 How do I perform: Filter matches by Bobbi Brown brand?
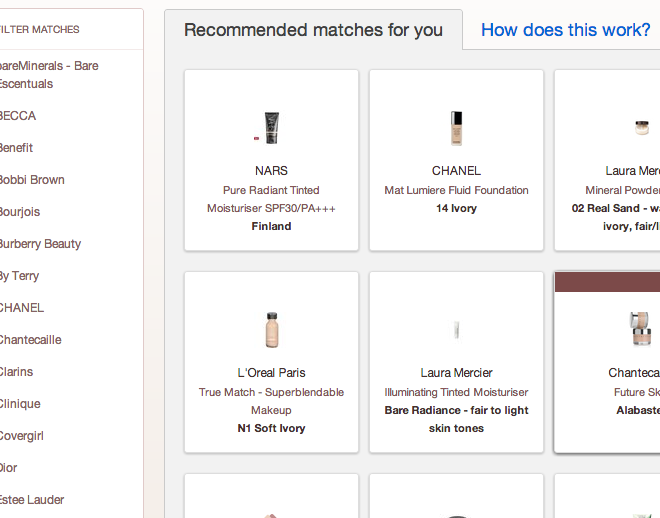(x=32, y=180)
